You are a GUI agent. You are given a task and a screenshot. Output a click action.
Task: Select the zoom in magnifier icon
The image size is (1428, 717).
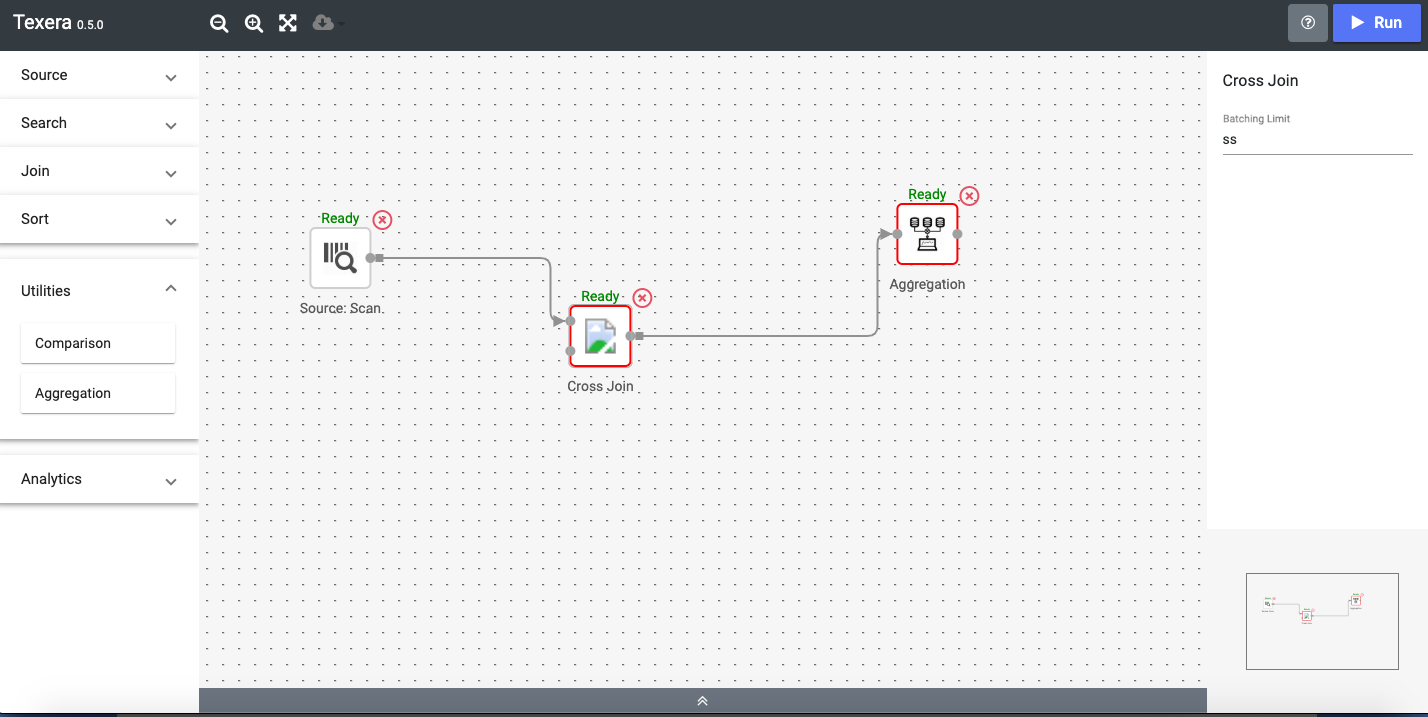[253, 23]
